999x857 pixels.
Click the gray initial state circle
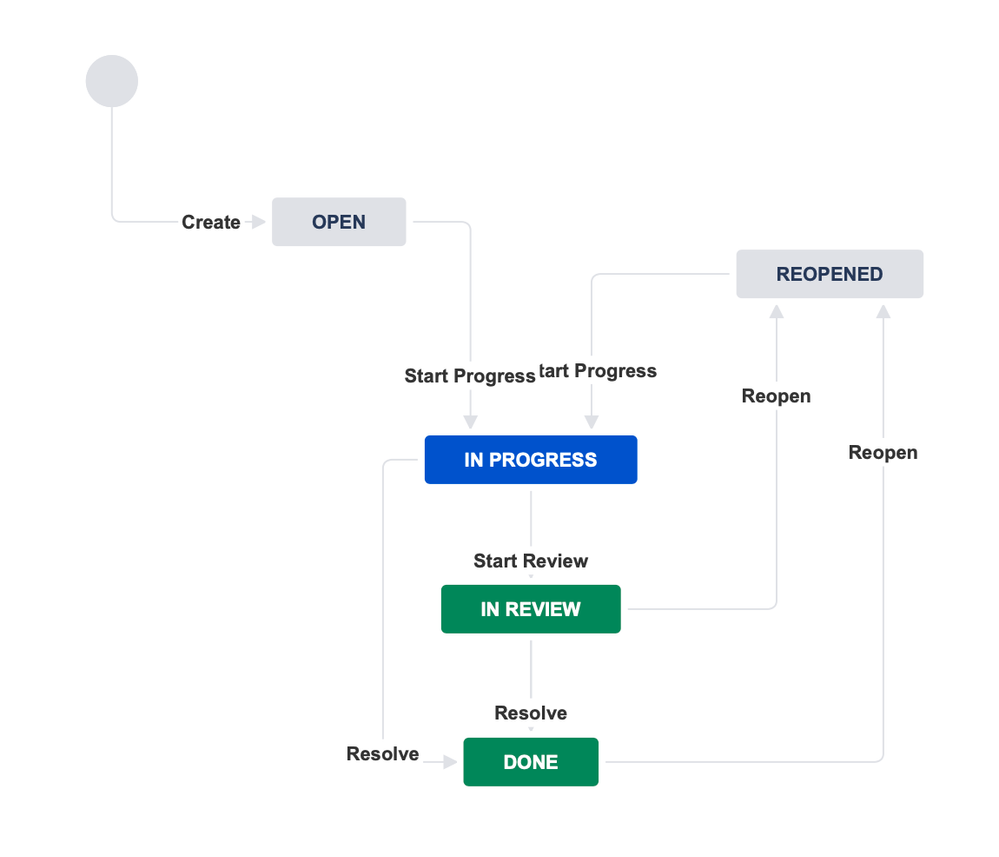click(112, 81)
